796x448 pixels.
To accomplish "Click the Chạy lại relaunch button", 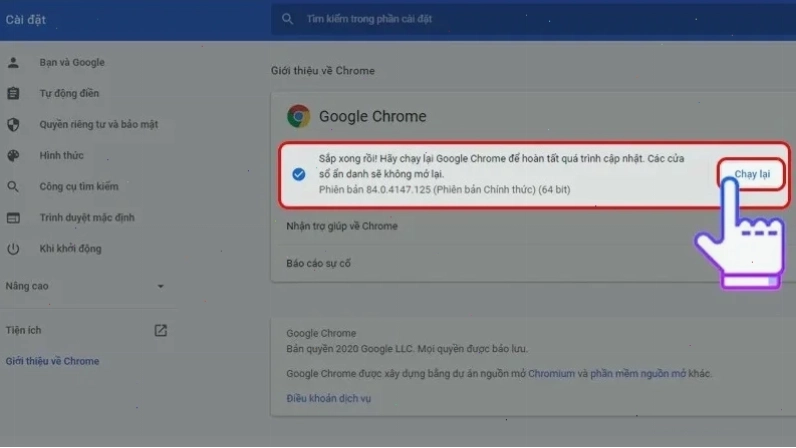I will click(x=752, y=174).
